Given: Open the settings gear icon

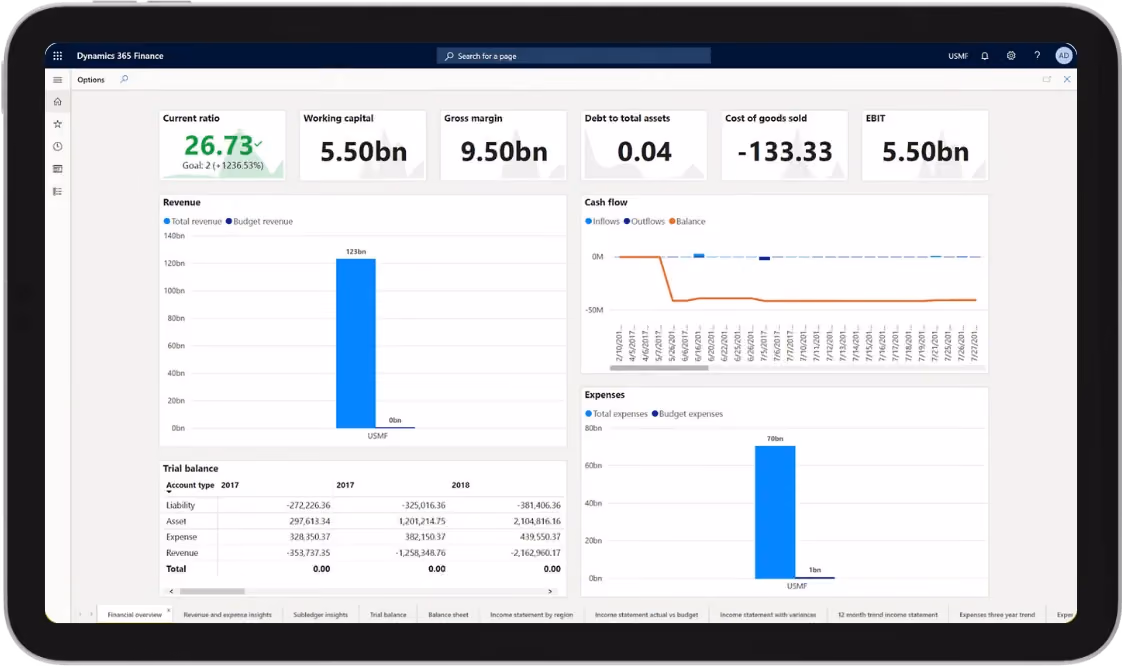Looking at the screenshot, I should pos(1011,56).
